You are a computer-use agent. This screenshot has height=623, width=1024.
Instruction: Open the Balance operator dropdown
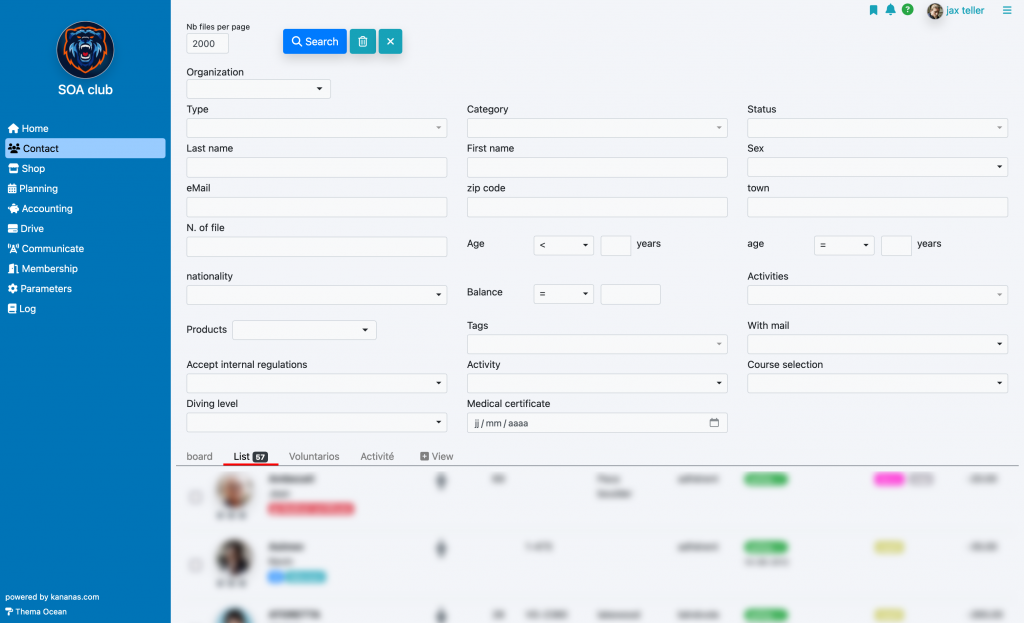pos(564,294)
